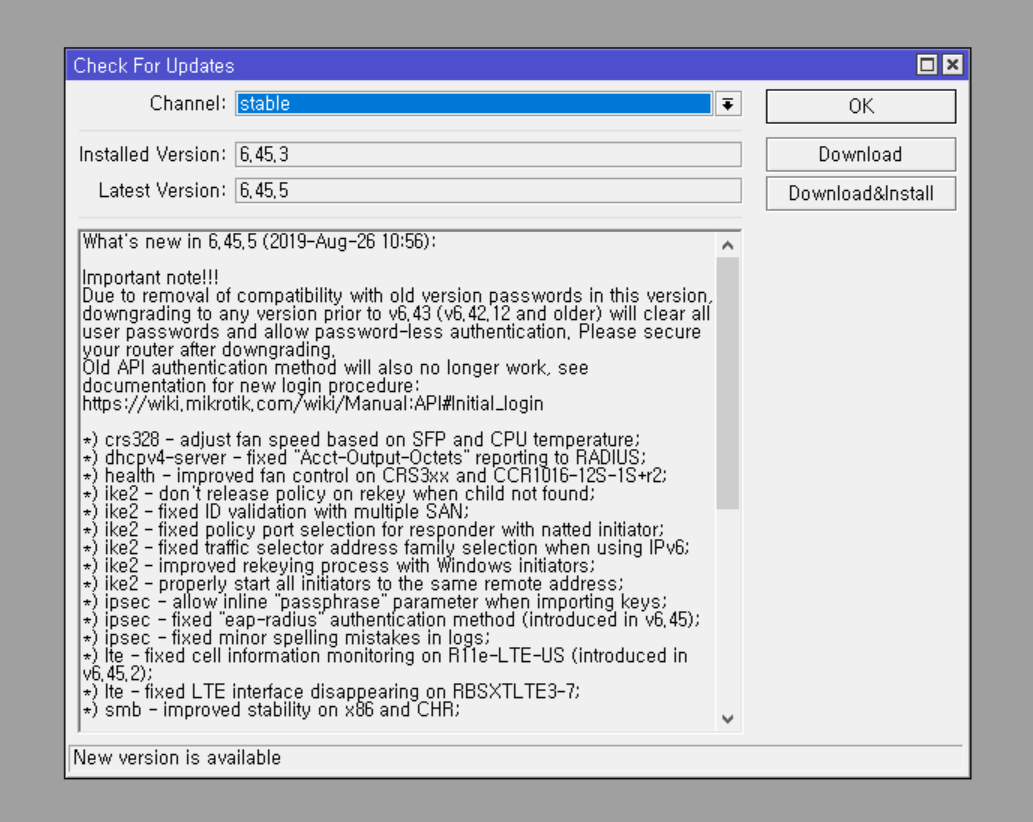Click the OK button
Image resolution: width=1033 pixels, height=822 pixels.
tap(860, 106)
